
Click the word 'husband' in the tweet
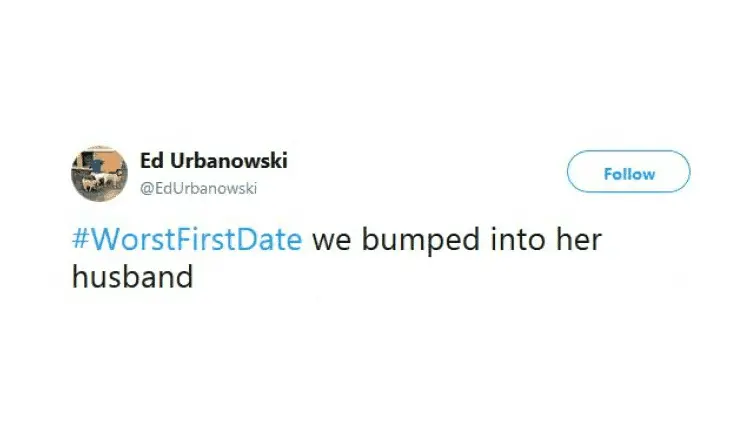click(x=132, y=276)
